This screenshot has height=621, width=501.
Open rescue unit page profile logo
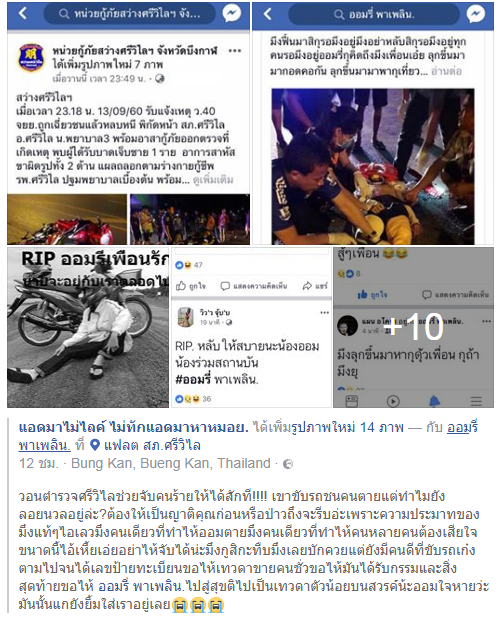coord(31,57)
